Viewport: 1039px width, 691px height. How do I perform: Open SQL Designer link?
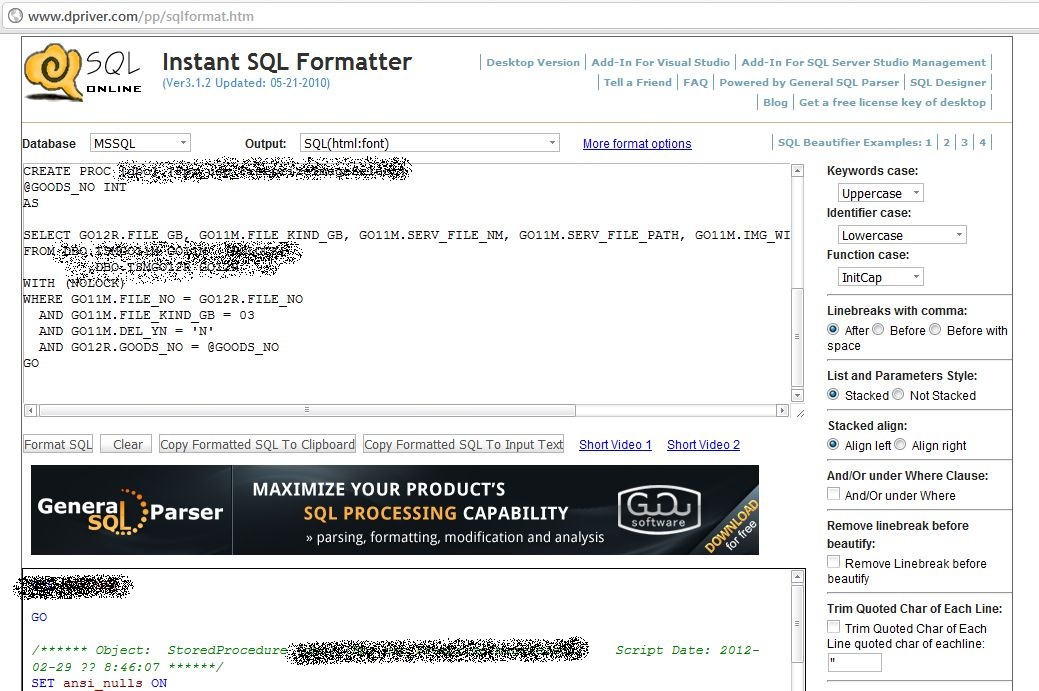coord(948,82)
